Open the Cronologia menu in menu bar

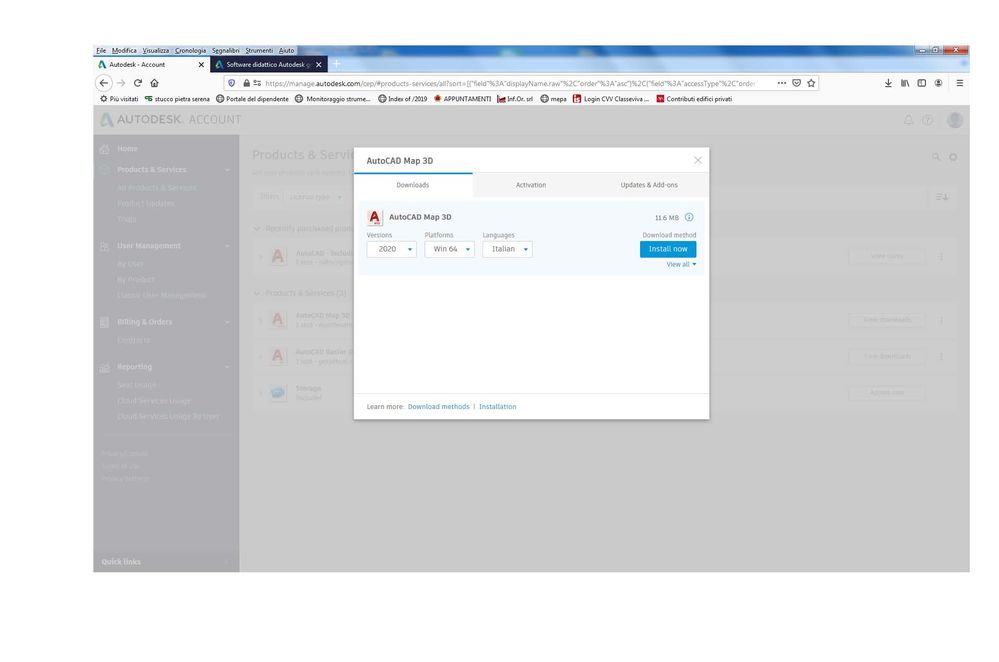(190, 50)
